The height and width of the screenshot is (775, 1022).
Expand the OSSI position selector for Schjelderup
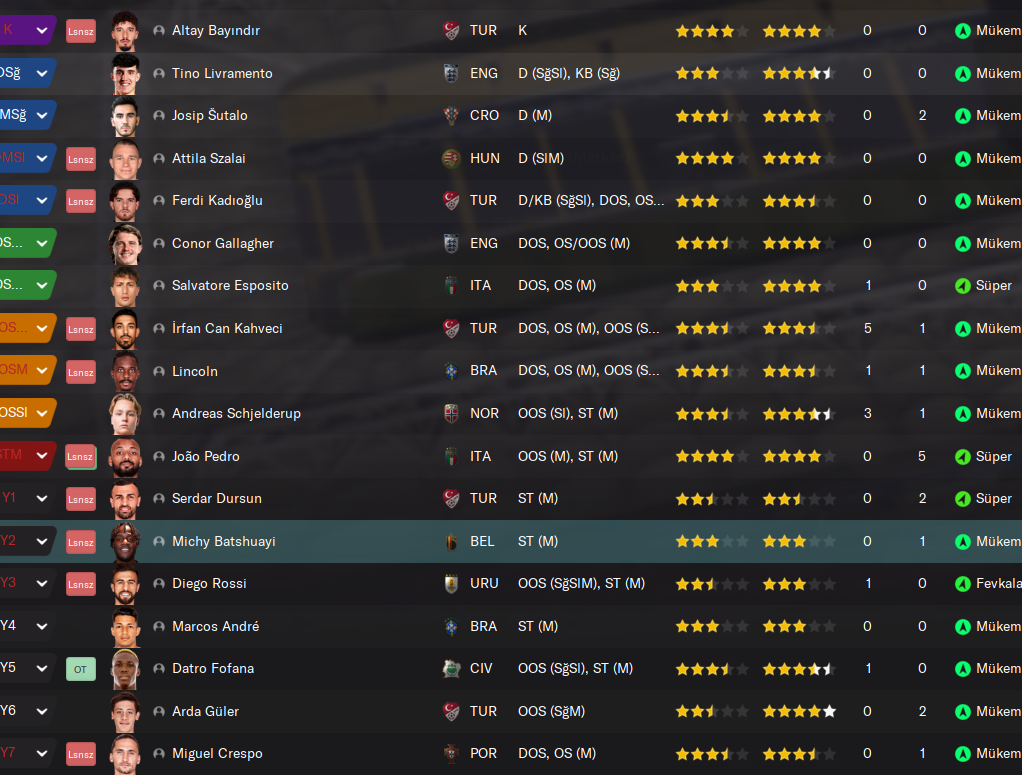click(42, 413)
